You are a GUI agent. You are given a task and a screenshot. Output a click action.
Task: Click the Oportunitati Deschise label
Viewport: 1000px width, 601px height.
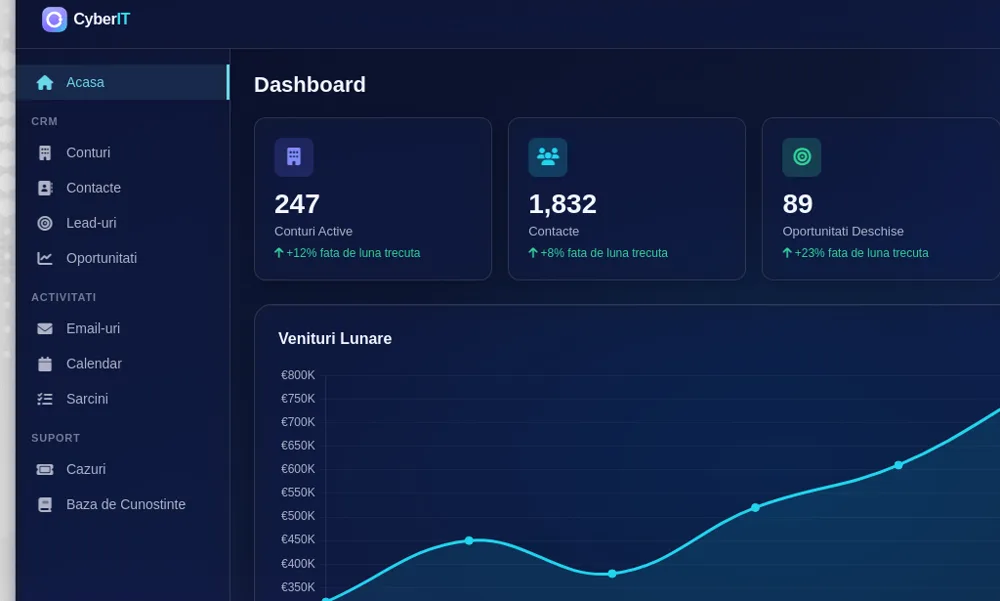tap(842, 232)
